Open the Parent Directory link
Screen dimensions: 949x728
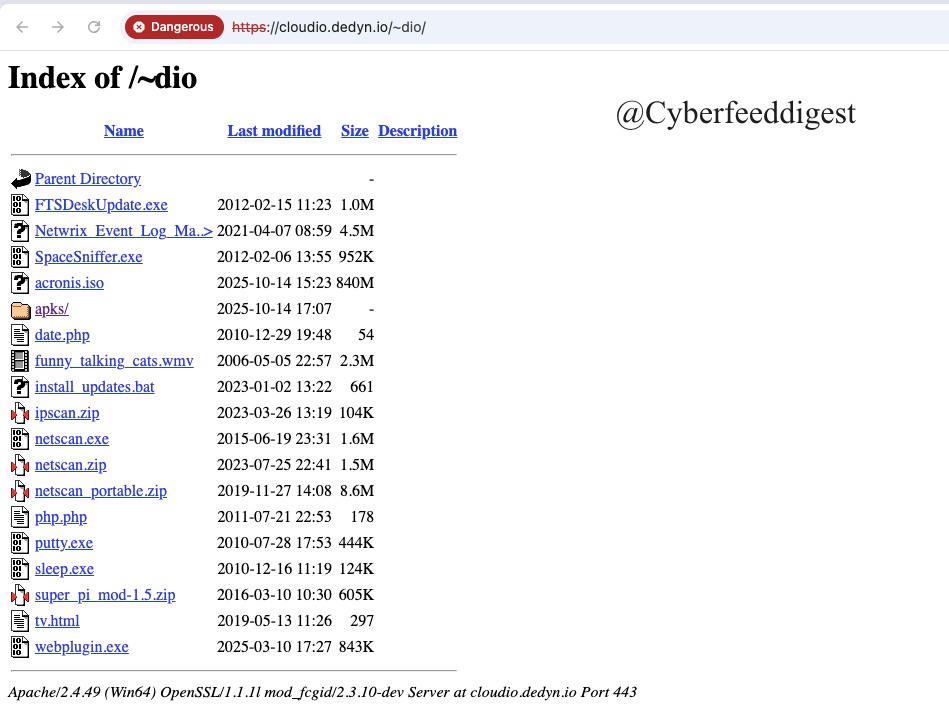[x=88, y=179]
